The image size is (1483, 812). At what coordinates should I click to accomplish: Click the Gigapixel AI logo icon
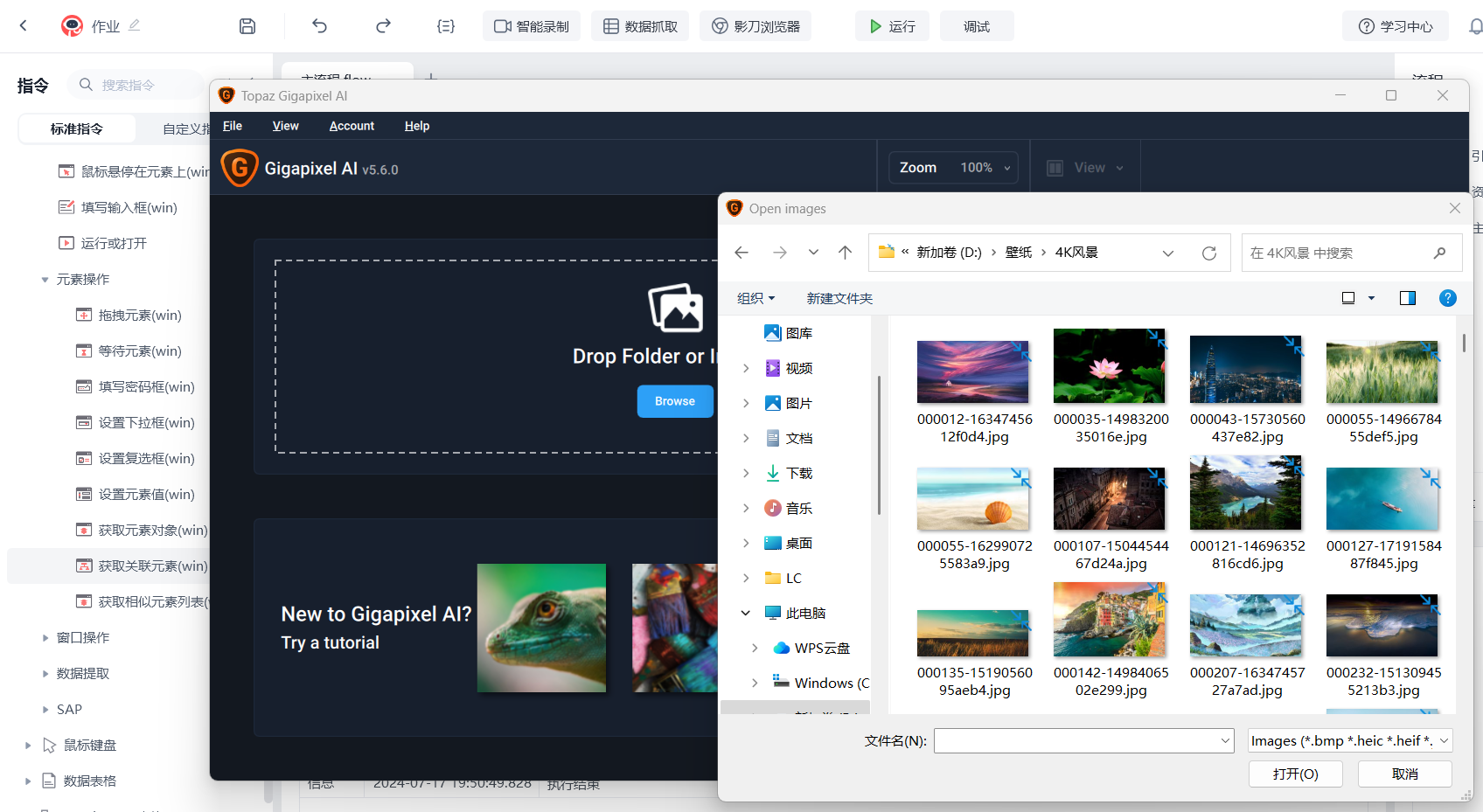click(240, 168)
